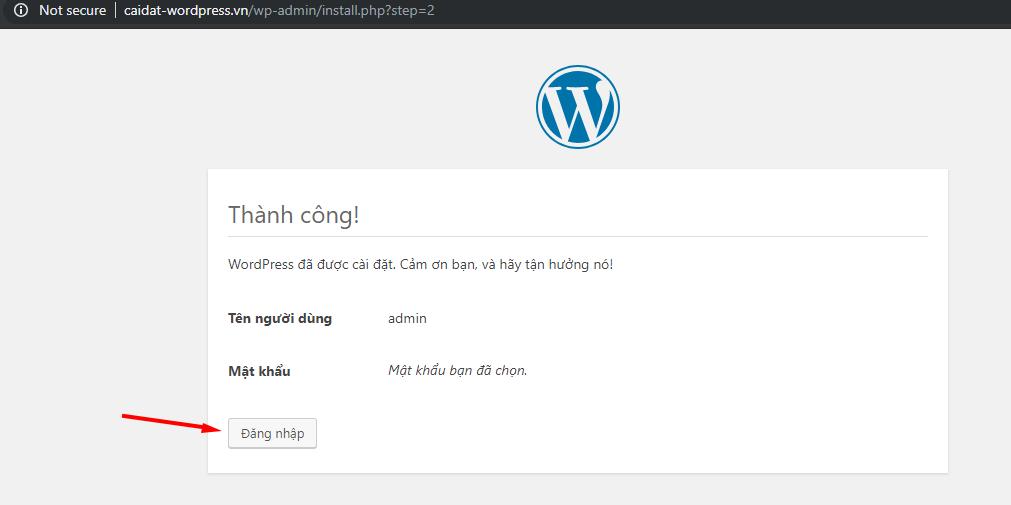1011x505 pixels.
Task: Click the WordPress đã được cài đặt message
Action: pos(420,265)
